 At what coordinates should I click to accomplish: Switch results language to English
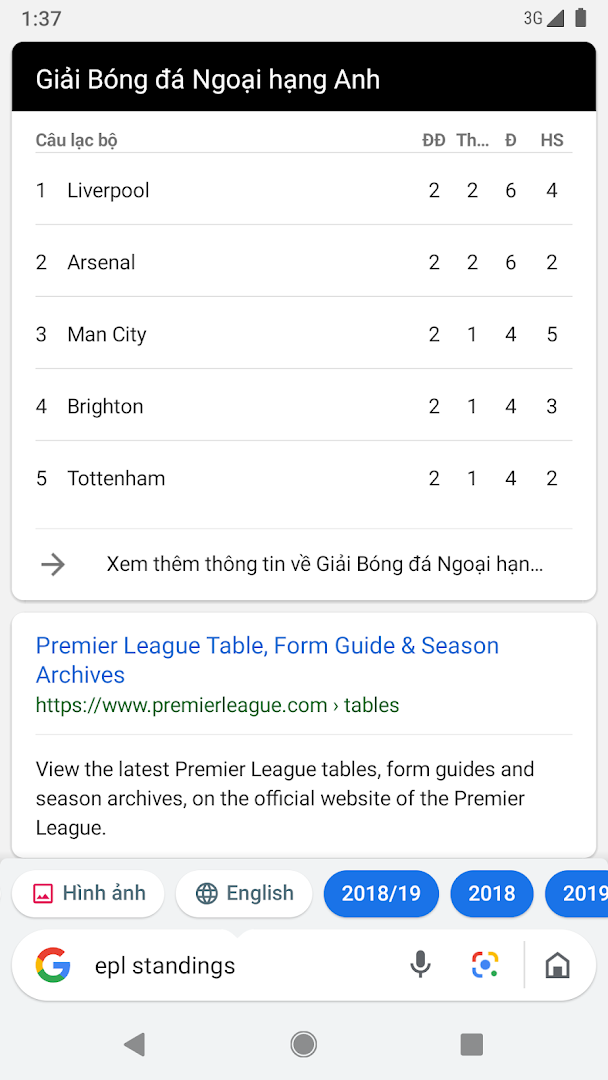coord(244,893)
